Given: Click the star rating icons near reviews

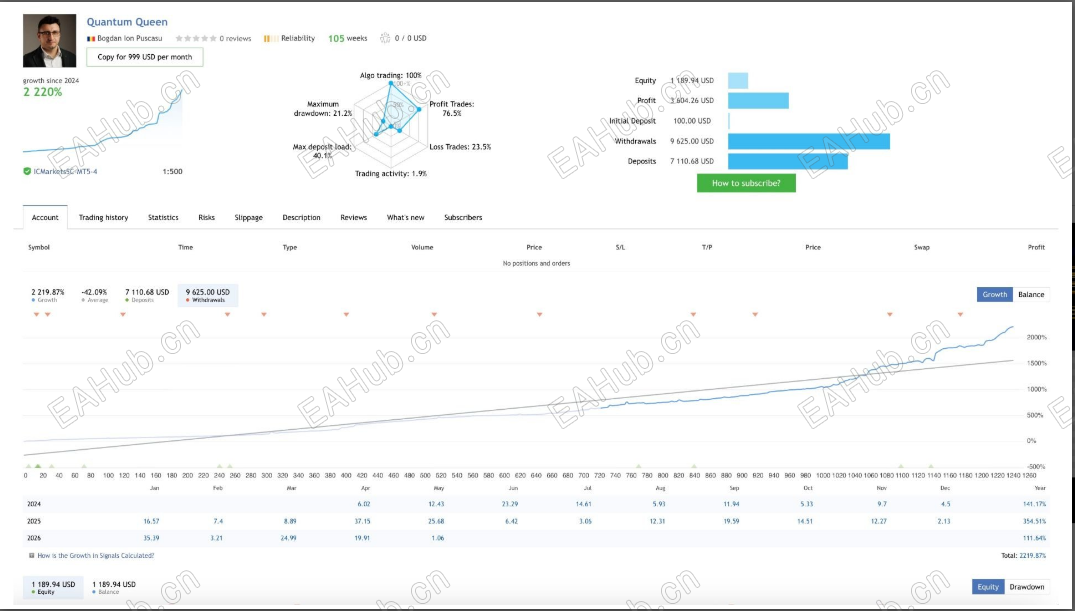Looking at the screenshot, I should click(196, 38).
